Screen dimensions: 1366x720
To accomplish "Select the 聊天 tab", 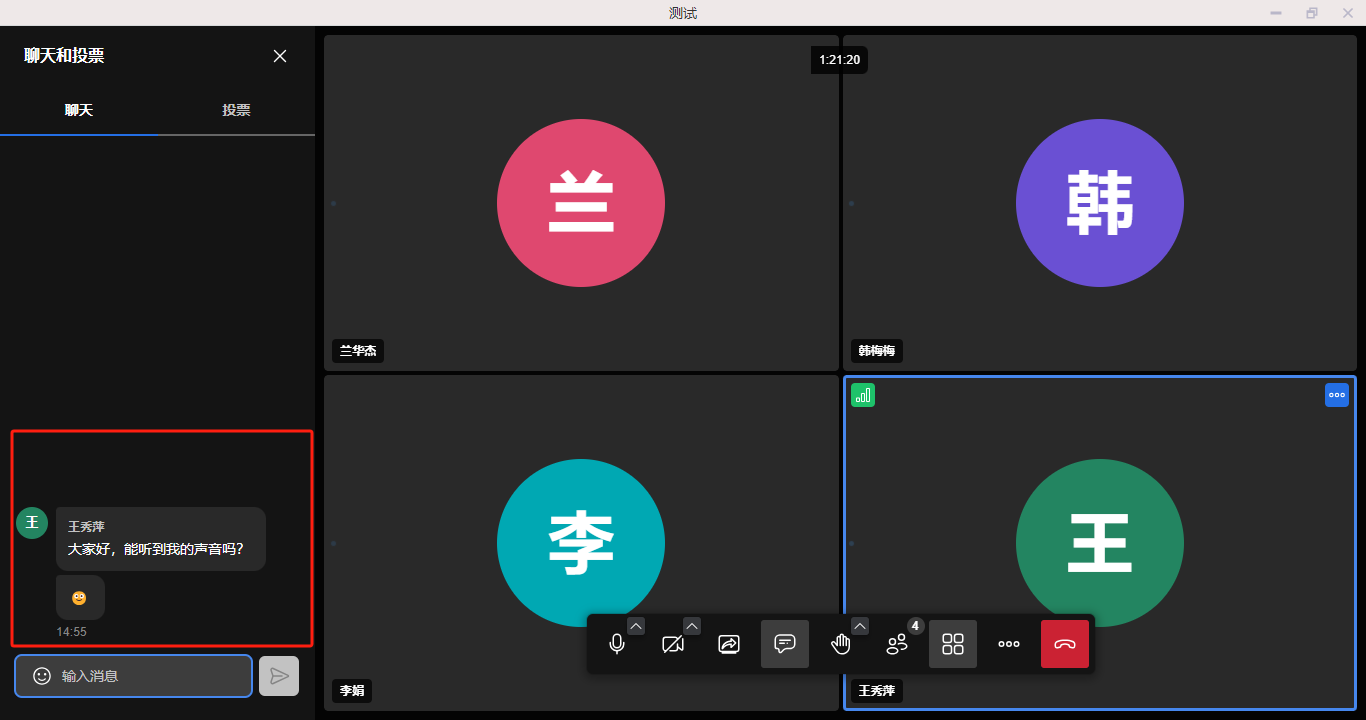I will [x=79, y=110].
